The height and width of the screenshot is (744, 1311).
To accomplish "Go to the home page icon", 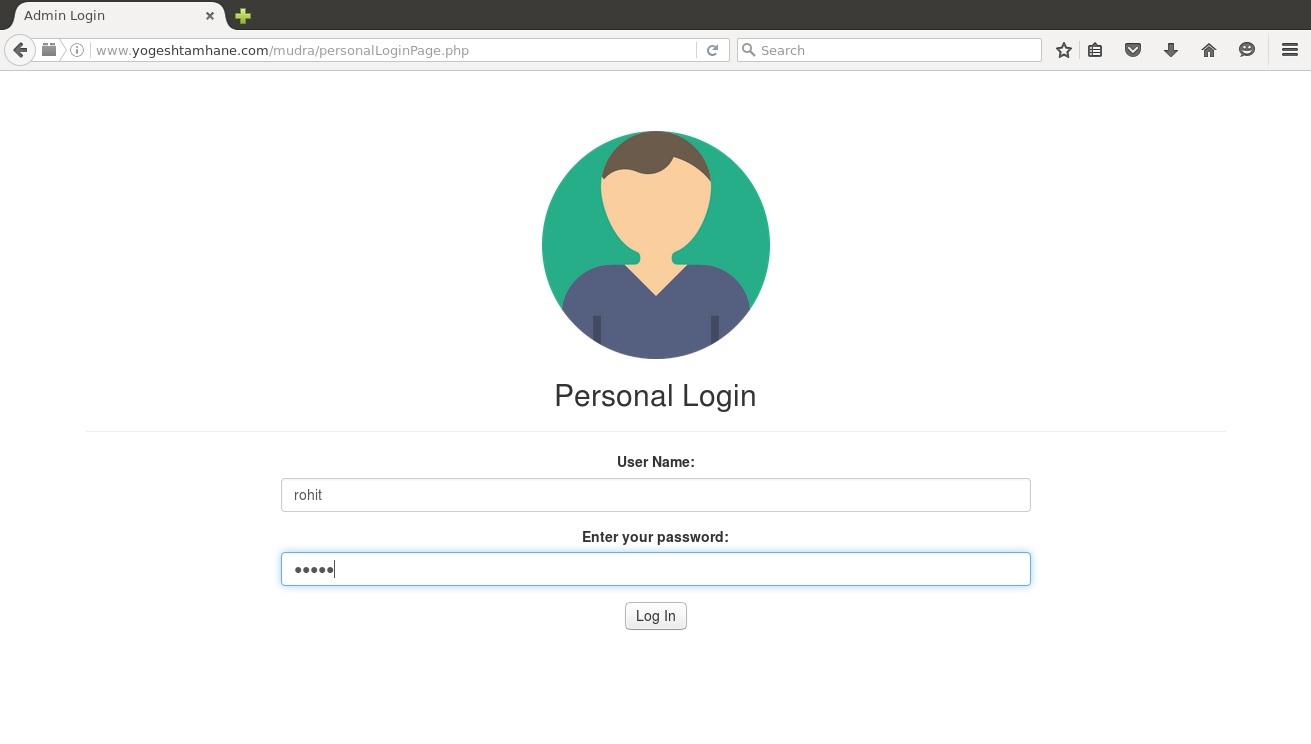I will point(1209,50).
